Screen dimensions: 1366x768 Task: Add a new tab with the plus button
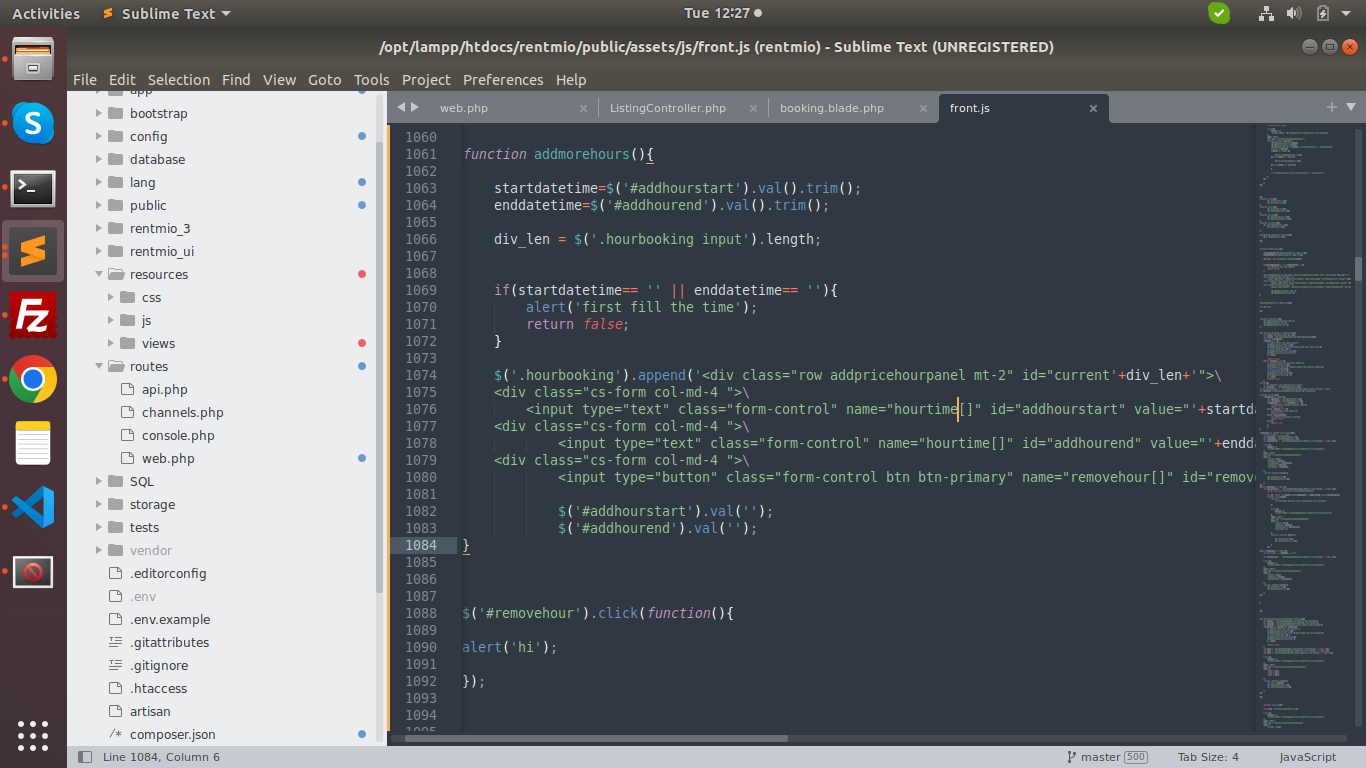[x=1332, y=107]
